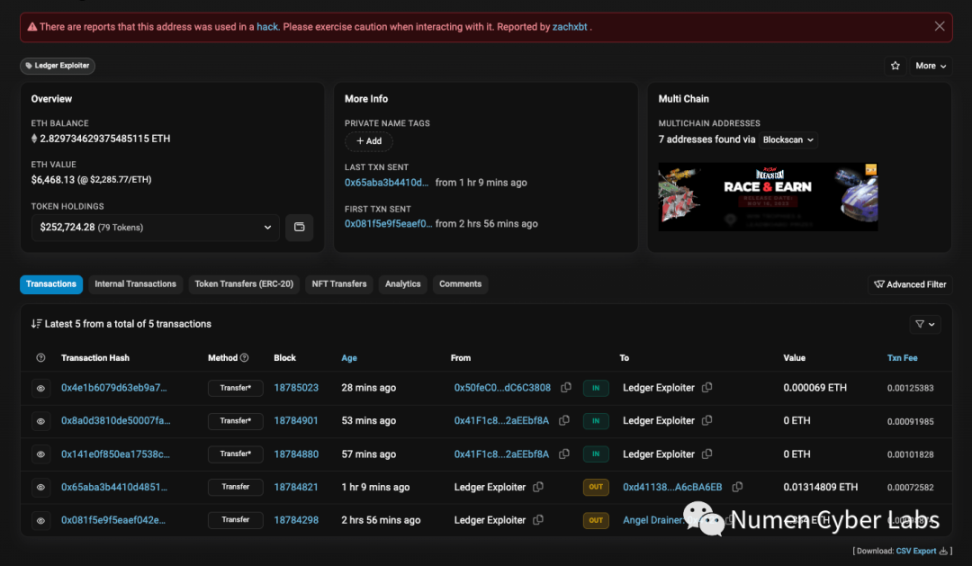Screen dimensions: 972x566
Task: Copy To address in 28 mins ago row
Action: click(707, 387)
